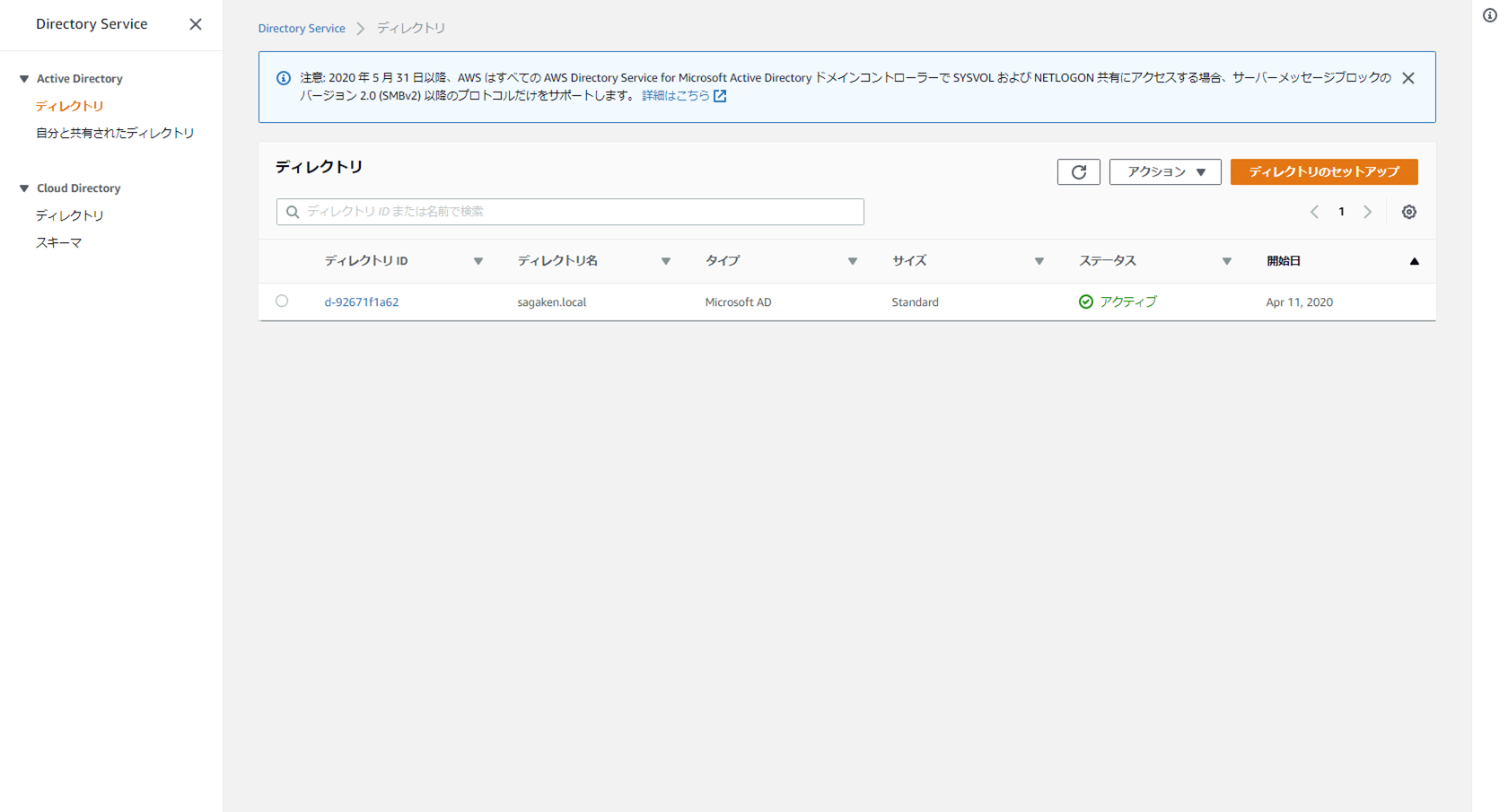Go to next page arrow
The height and width of the screenshot is (812, 1508).
tap(1368, 212)
